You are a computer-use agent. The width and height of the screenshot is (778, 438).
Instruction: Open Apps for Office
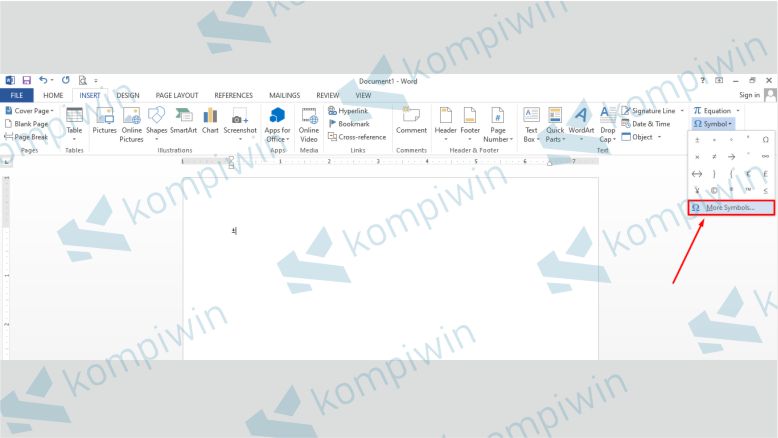[277, 125]
